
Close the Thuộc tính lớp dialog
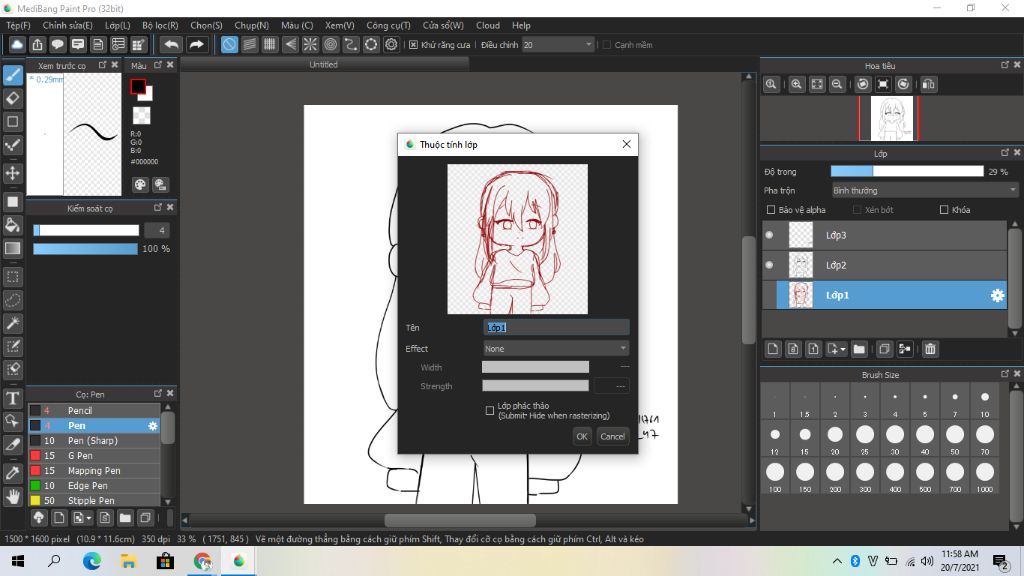626,144
